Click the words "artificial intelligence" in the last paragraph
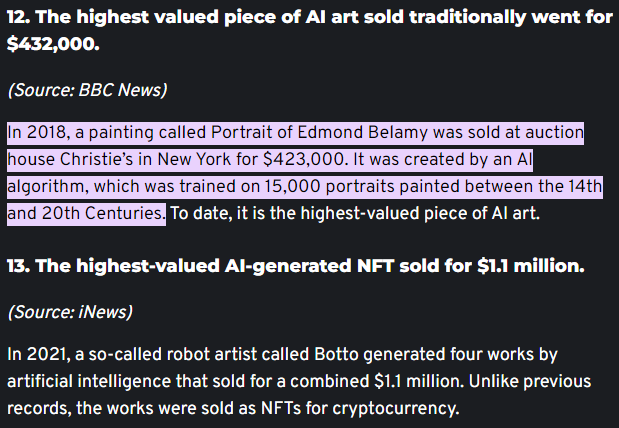Image resolution: width=619 pixels, height=428 pixels. pos(81,382)
